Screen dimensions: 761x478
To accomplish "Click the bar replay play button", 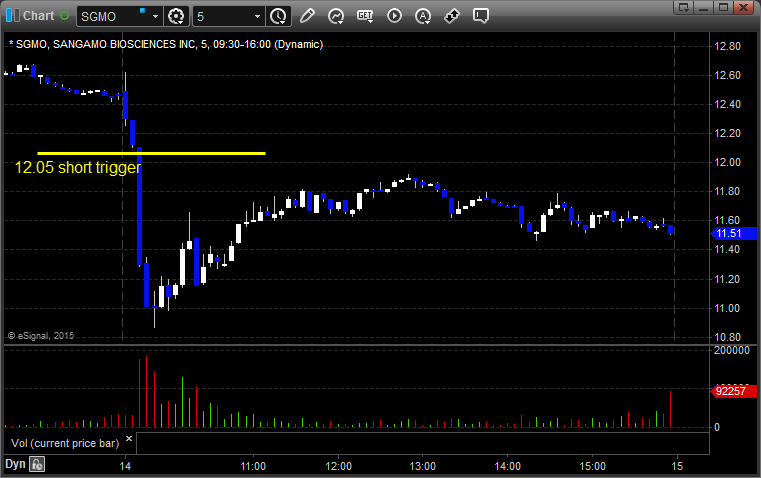I will [394, 16].
